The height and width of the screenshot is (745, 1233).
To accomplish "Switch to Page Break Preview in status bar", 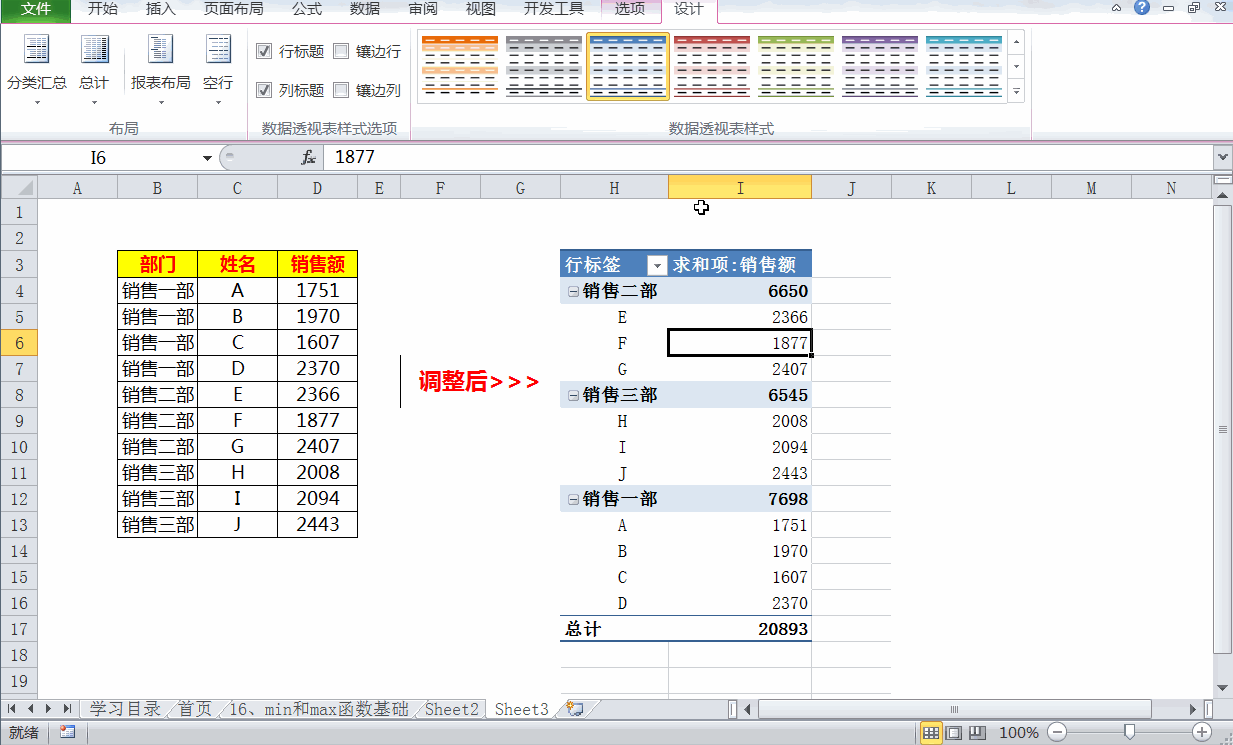I will [x=977, y=733].
